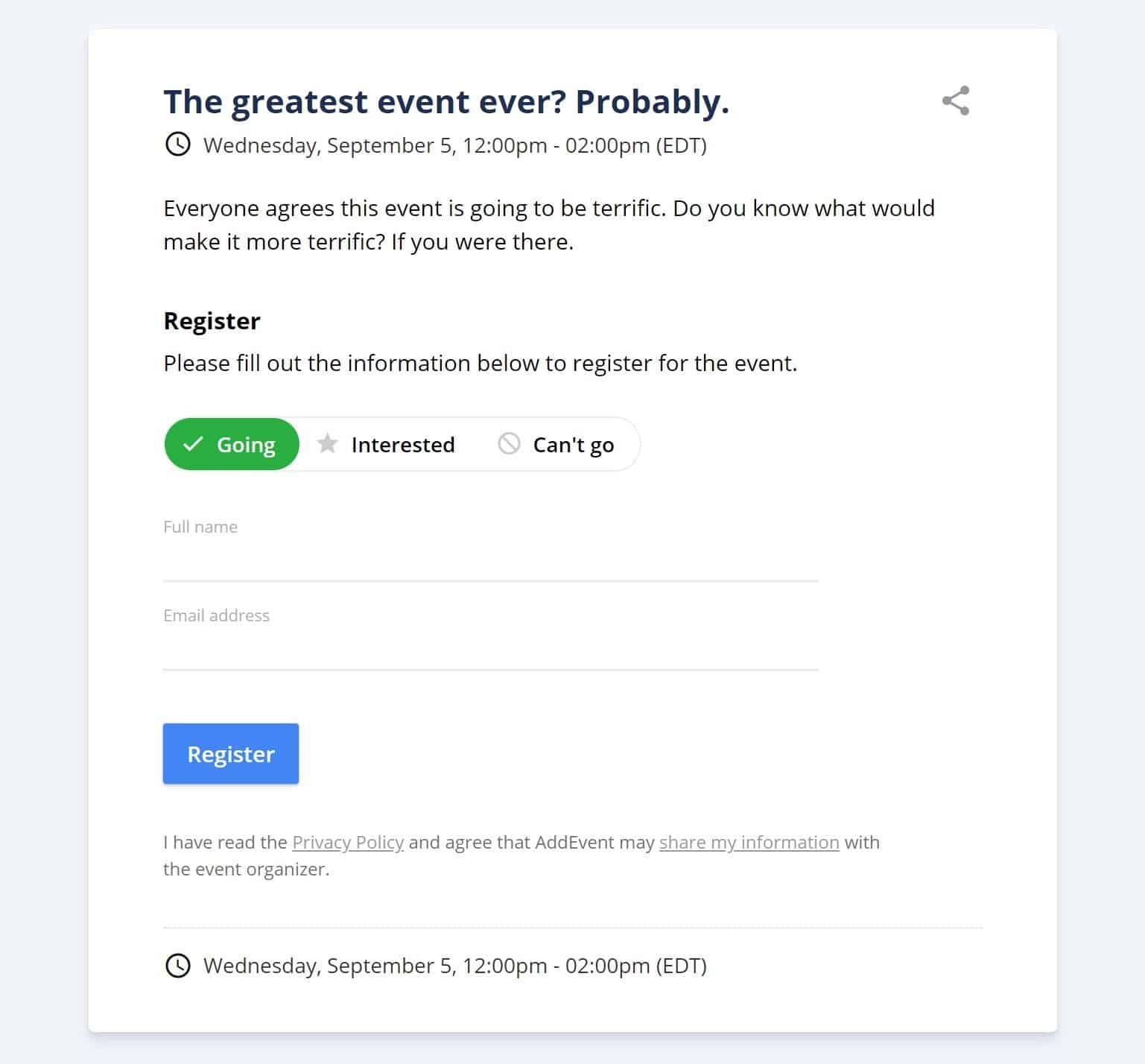This screenshot has width=1145, height=1064.
Task: Select the Interested RSVP option
Action: 387,444
